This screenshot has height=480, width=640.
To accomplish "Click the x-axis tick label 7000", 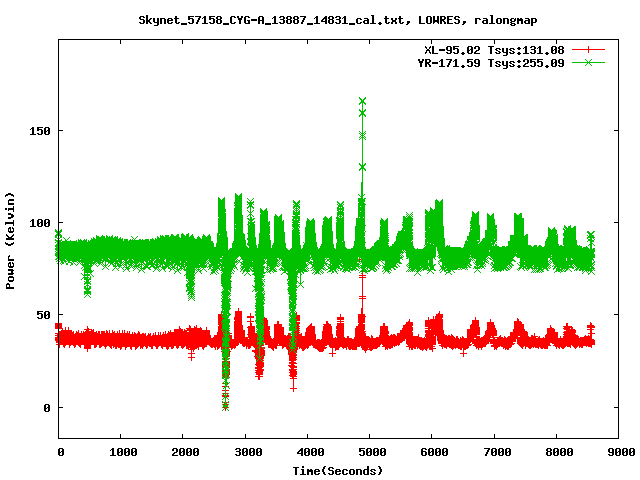I will 497,452.
